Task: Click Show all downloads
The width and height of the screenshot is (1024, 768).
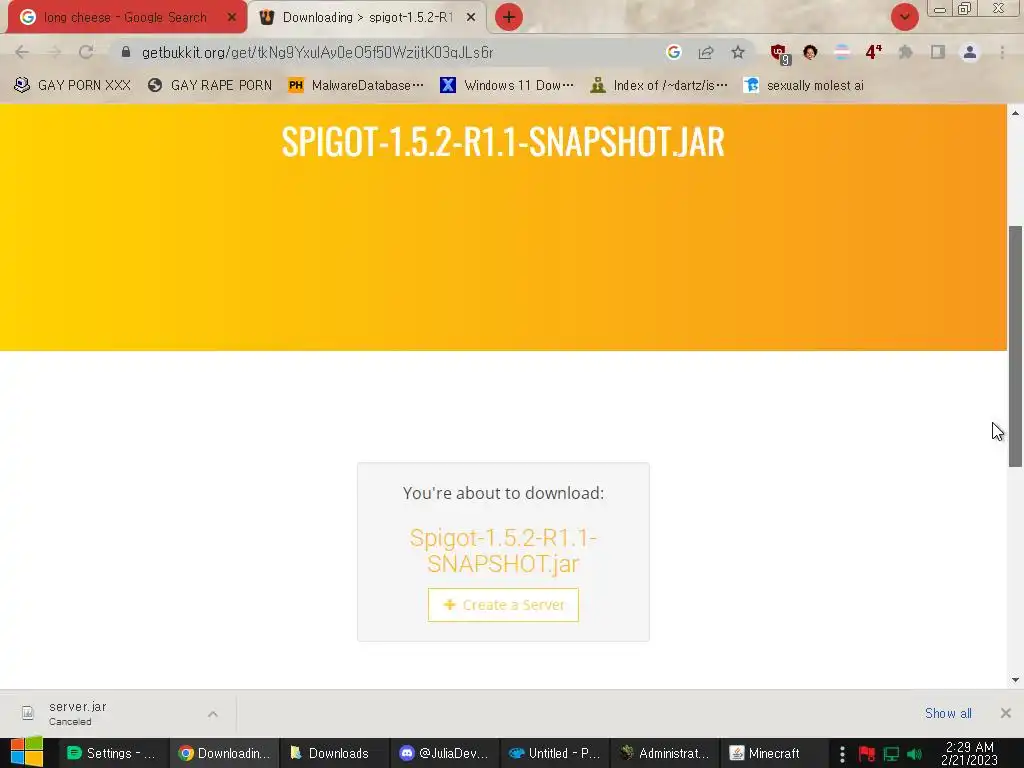Action: [948, 713]
